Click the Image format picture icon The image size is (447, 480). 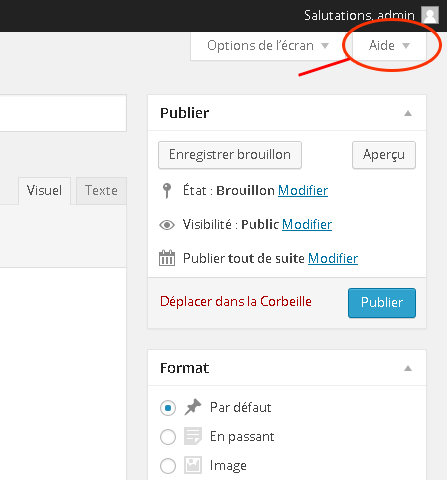click(193, 465)
